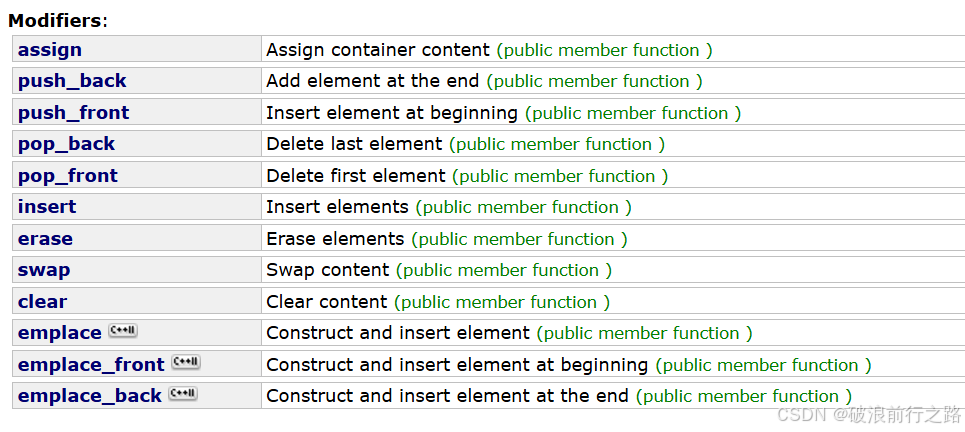Open the clear function link
Viewport: 965px width, 432px height.
point(42,302)
